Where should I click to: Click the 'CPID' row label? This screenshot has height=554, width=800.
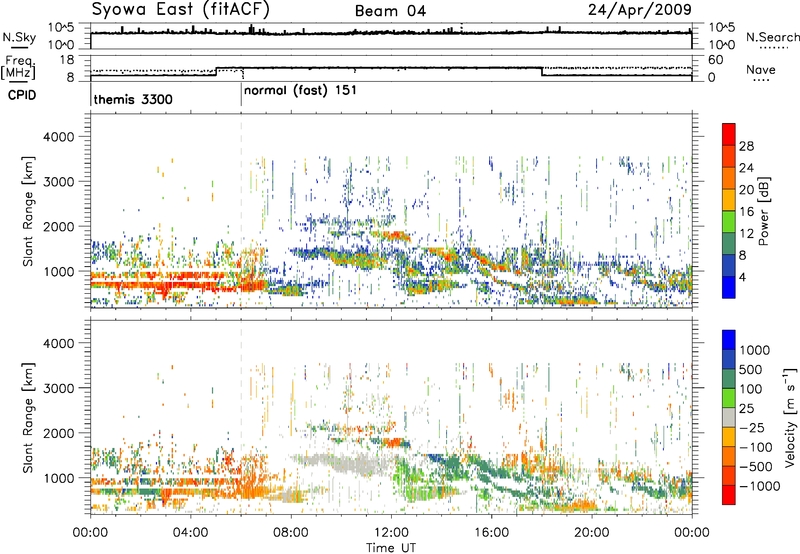[22, 95]
